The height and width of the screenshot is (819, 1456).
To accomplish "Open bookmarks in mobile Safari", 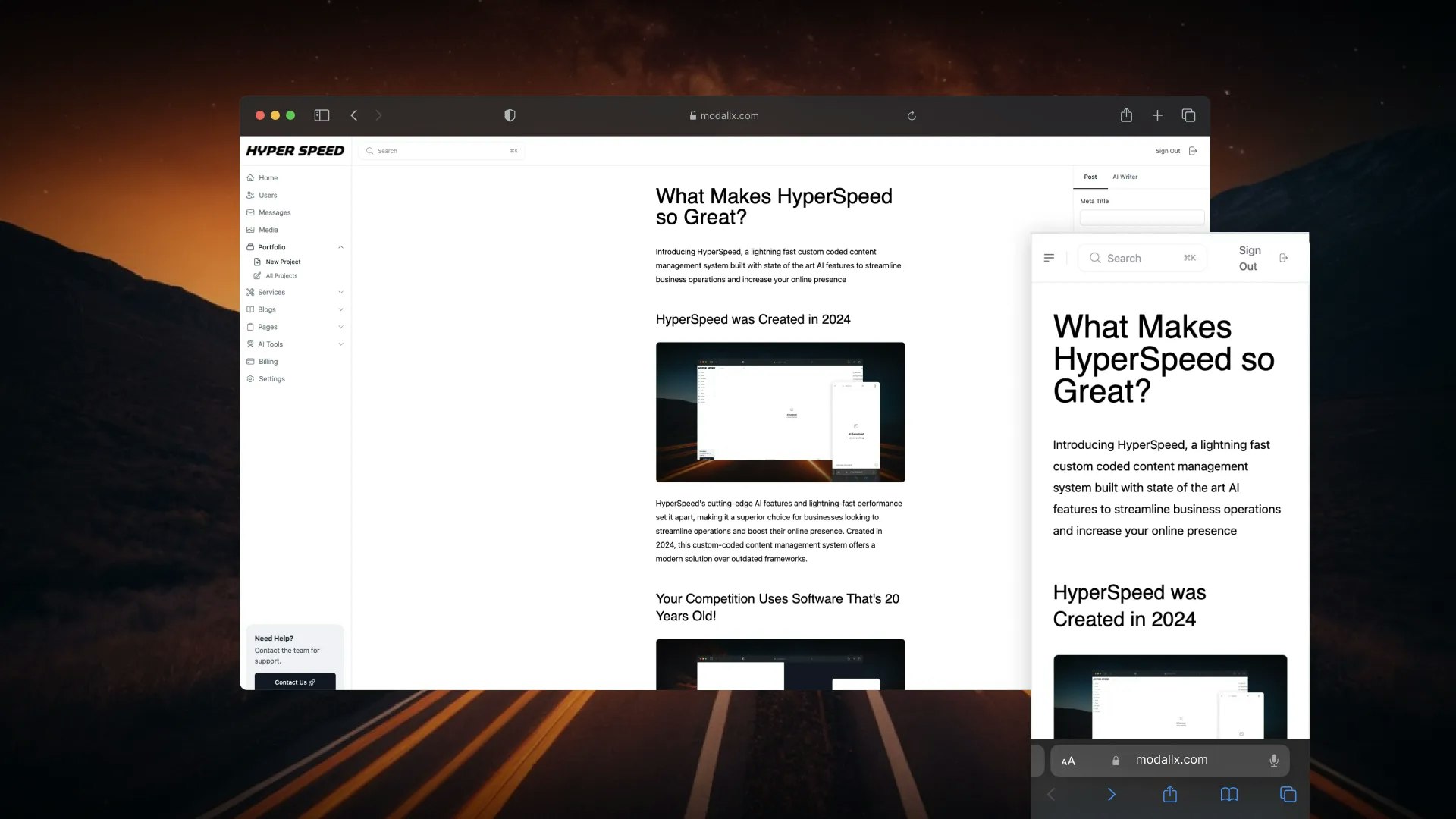I will (1229, 794).
